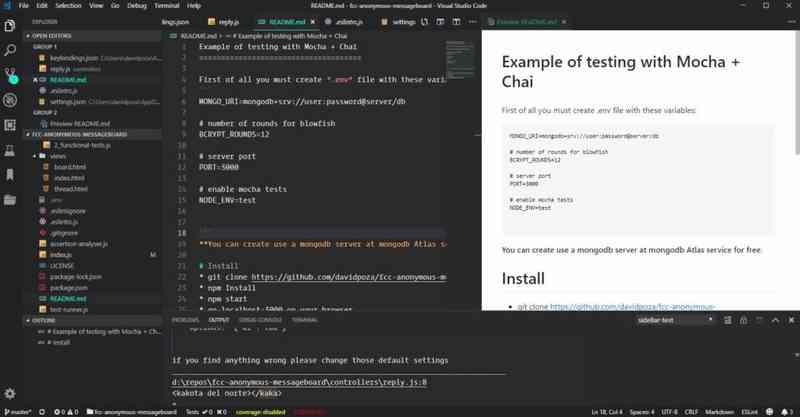Toggle the Output scroll lock
800x417 pixels.
point(743,320)
